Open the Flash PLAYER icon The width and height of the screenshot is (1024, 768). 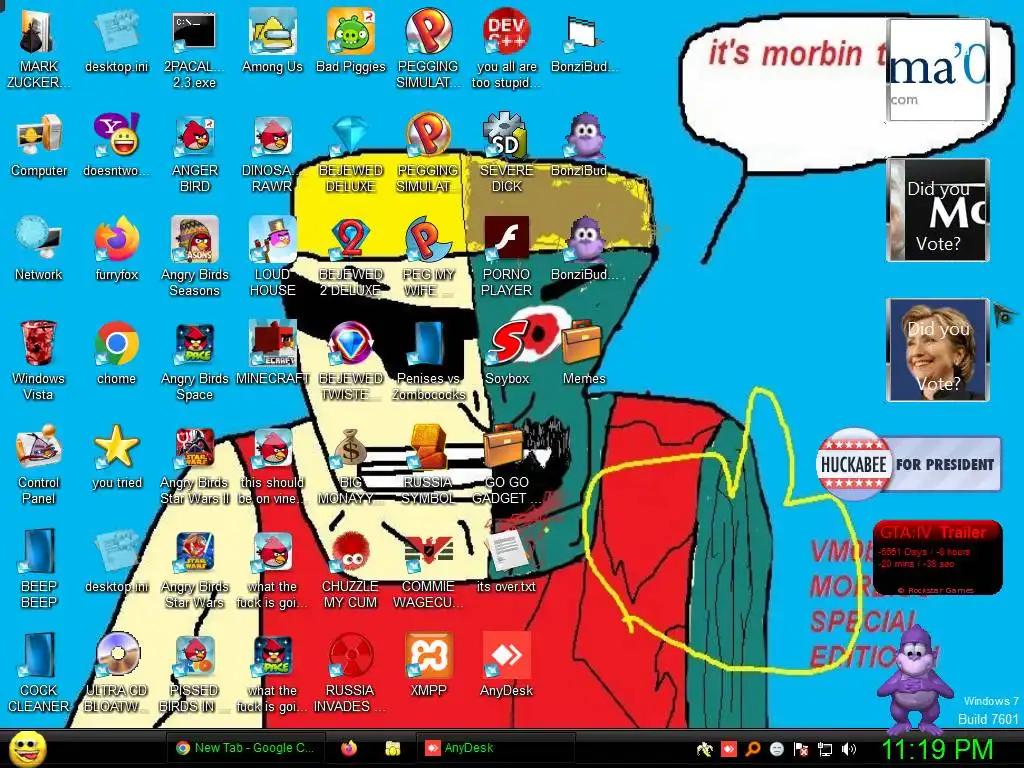(x=507, y=256)
